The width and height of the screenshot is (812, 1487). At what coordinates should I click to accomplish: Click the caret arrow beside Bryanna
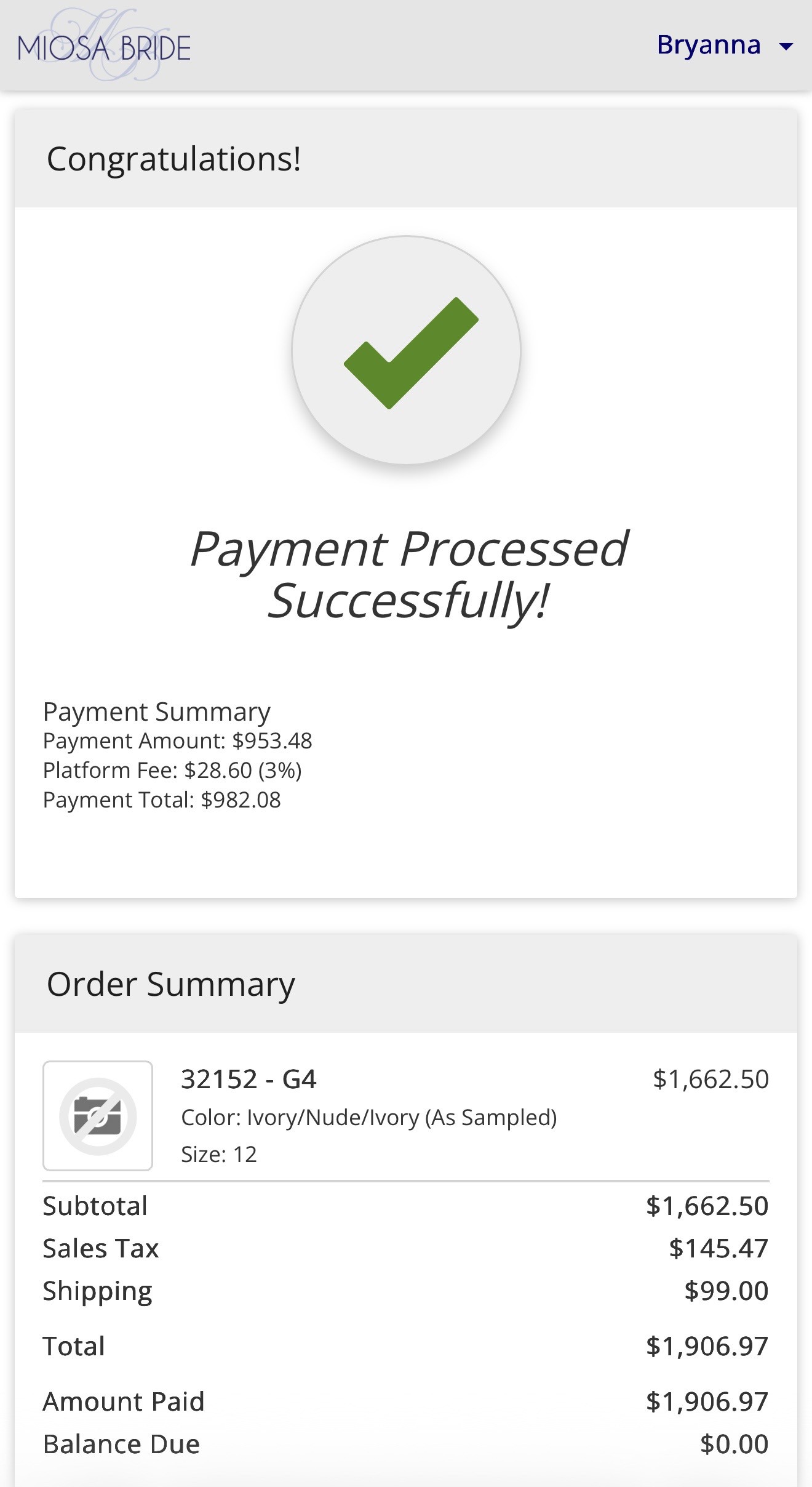[x=786, y=46]
